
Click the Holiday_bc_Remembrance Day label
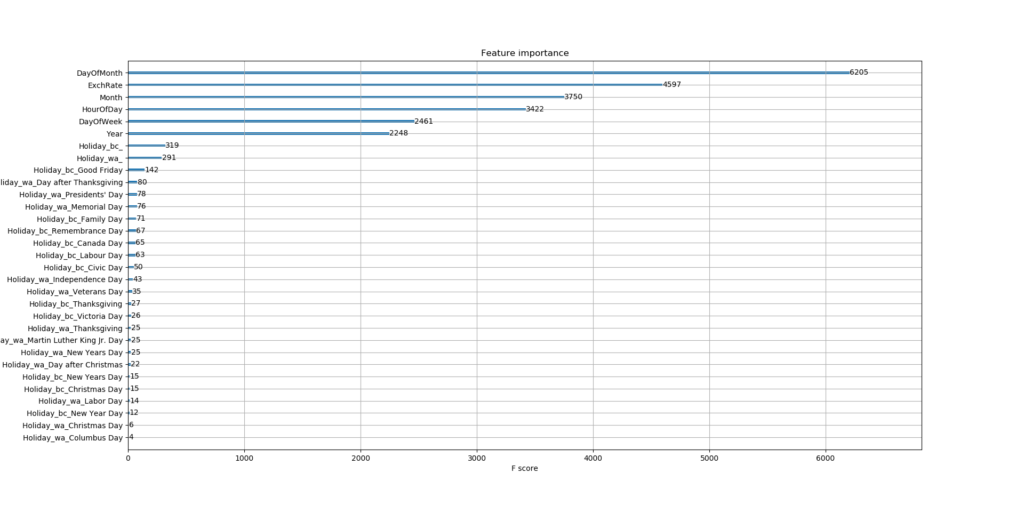(x=65, y=231)
